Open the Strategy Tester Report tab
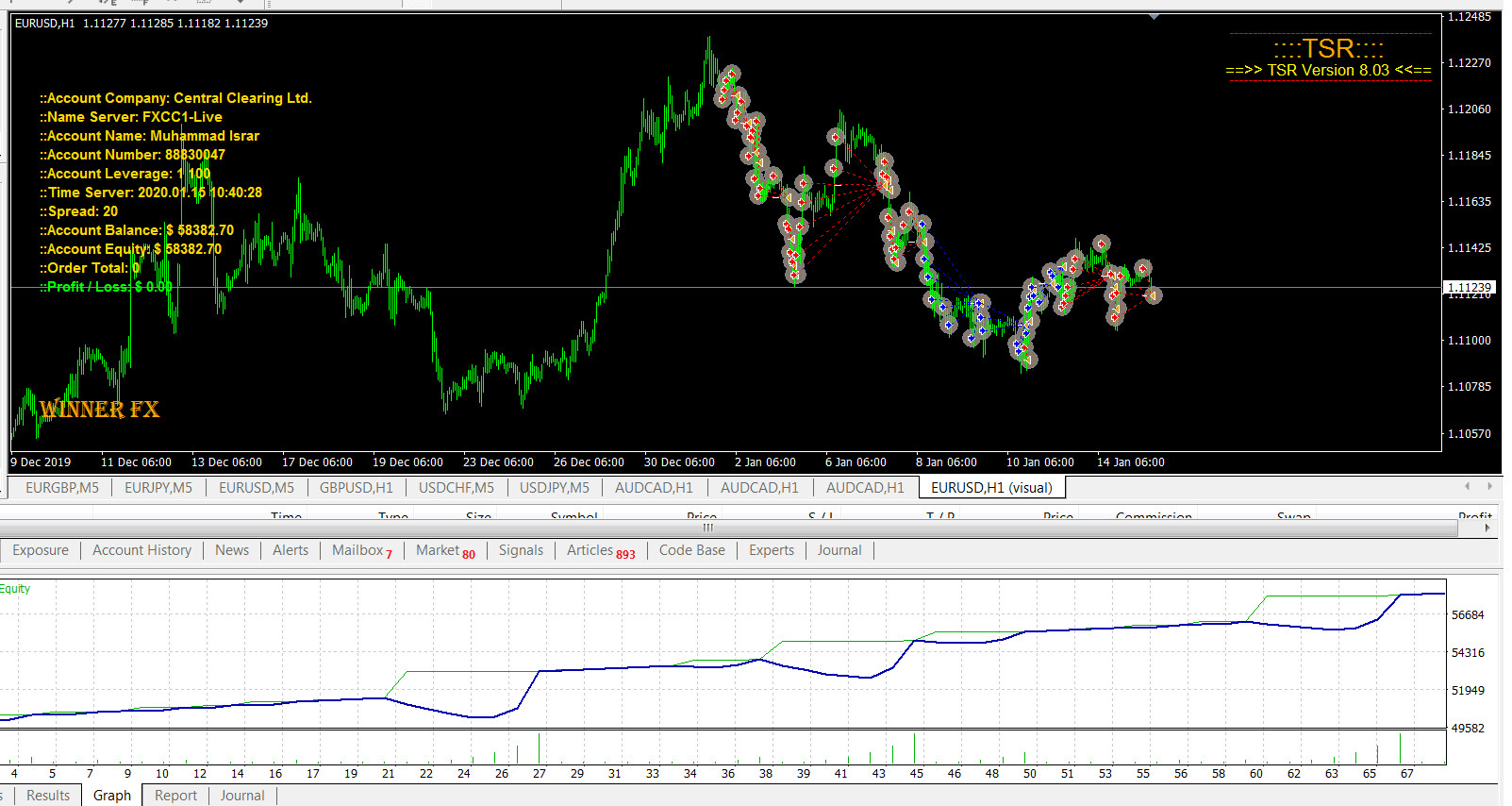Viewport: 1512px width, 806px height. [175, 796]
